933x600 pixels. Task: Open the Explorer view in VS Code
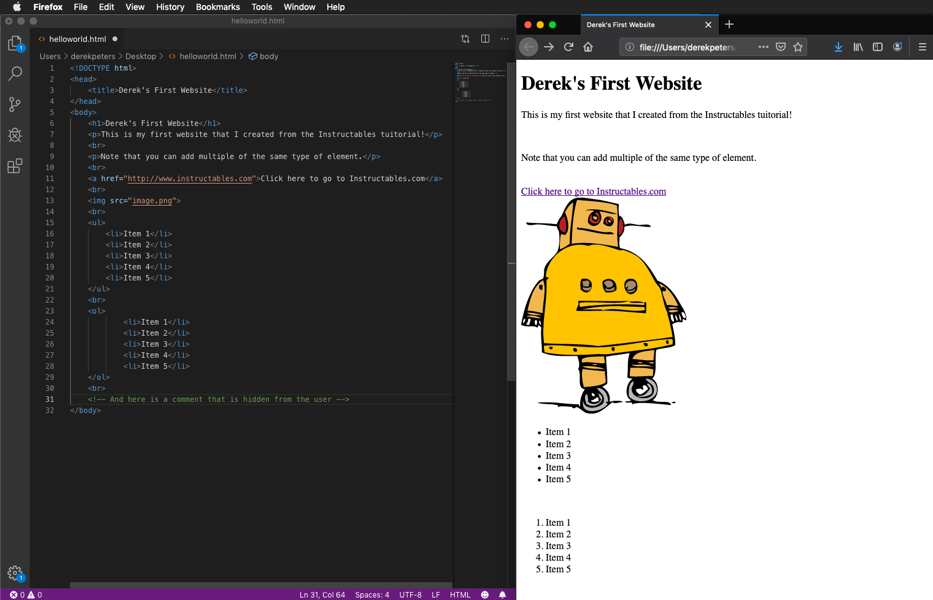[x=15, y=43]
